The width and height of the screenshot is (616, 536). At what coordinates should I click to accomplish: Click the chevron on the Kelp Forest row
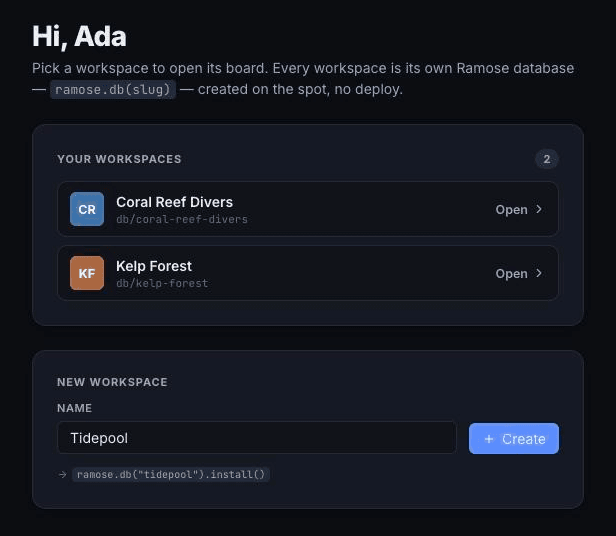tap(539, 273)
